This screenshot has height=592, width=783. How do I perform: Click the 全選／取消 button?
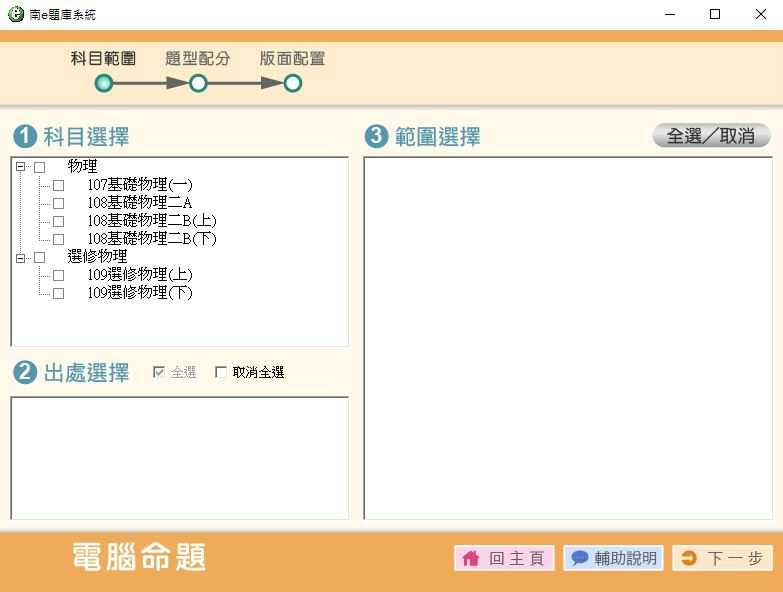tap(712, 135)
